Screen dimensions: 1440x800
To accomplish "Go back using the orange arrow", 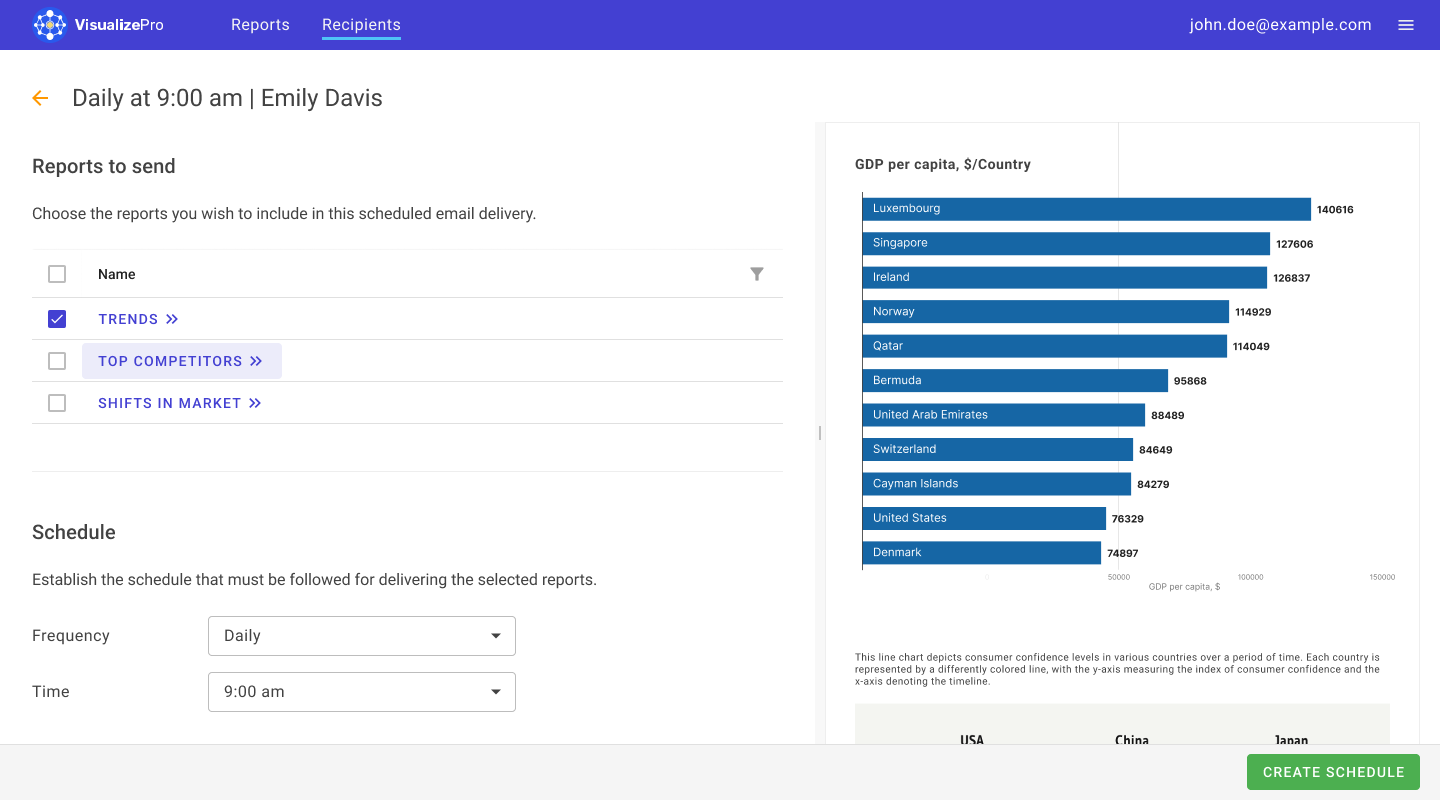I will (x=40, y=98).
